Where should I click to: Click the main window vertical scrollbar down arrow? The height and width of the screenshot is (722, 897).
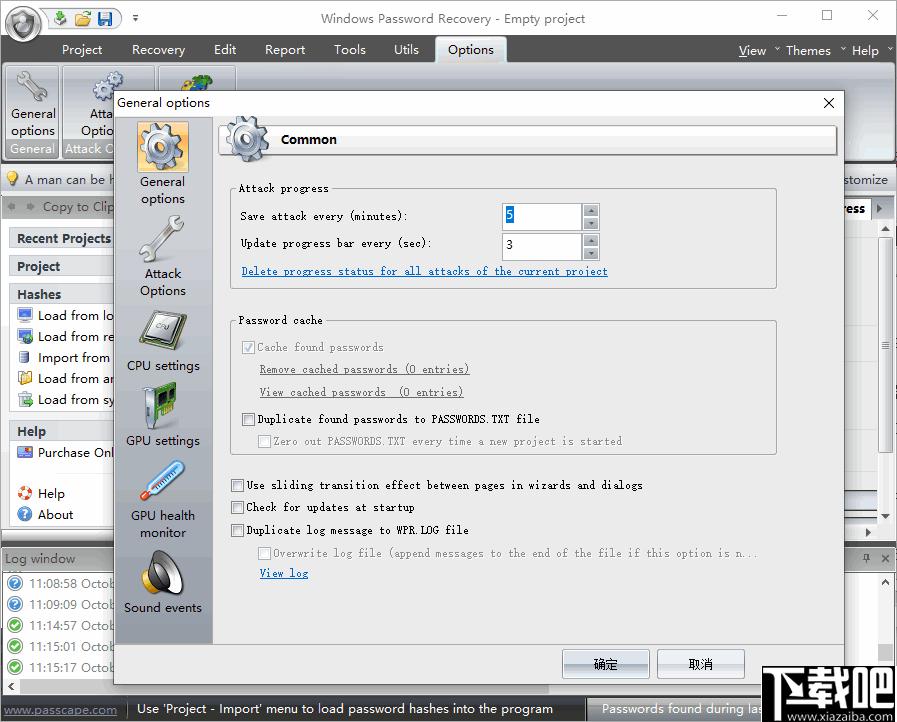coord(886,516)
